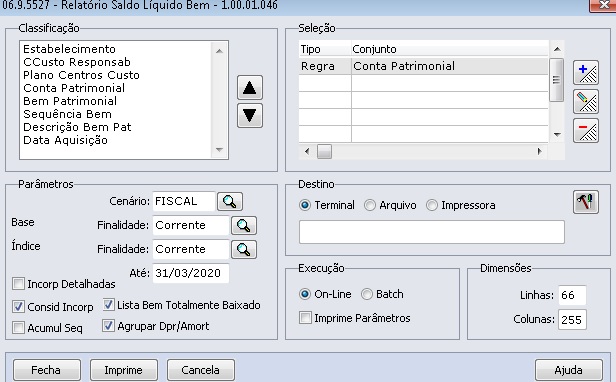This screenshot has width=616, height=382.
Task: Select Descrição Bem Pat list item
Action: pos(77,127)
